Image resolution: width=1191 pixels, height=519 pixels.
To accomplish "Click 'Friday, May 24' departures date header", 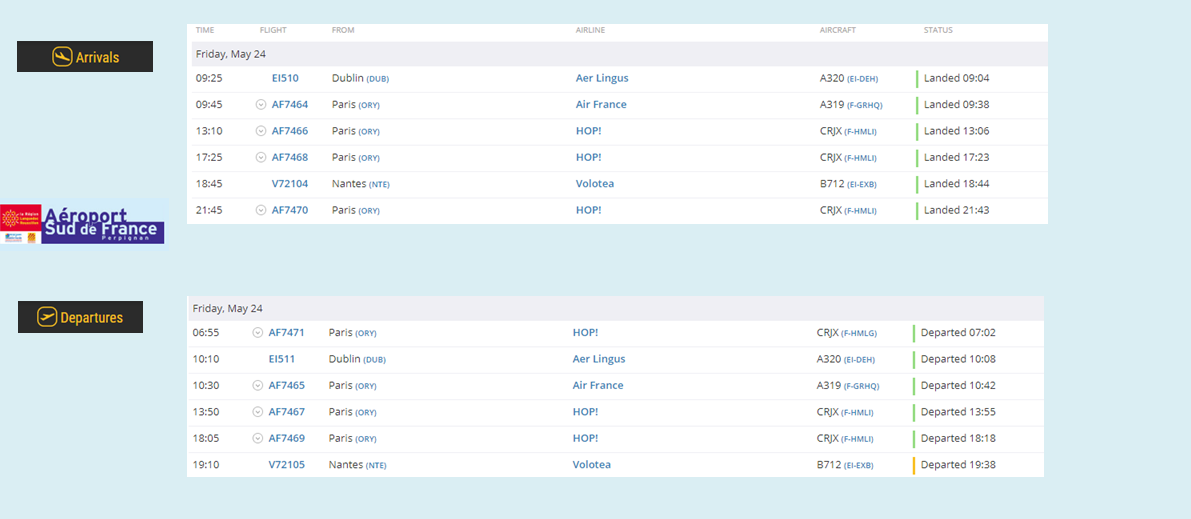I will pos(228,309).
